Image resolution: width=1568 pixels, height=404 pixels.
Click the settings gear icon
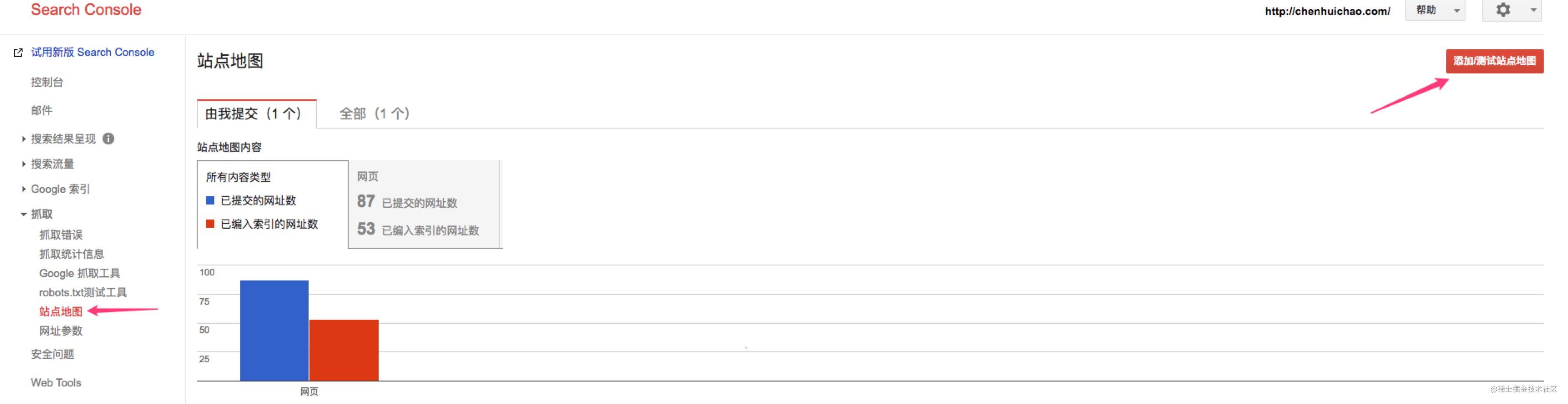1503,10
